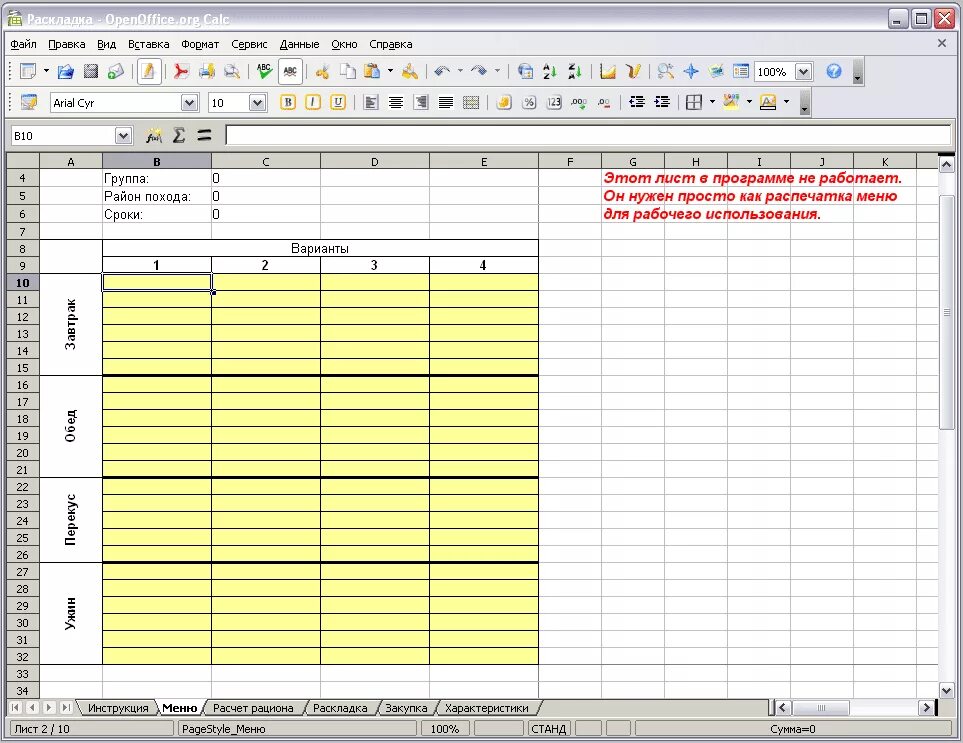Open Find & Replace icon

[666, 71]
